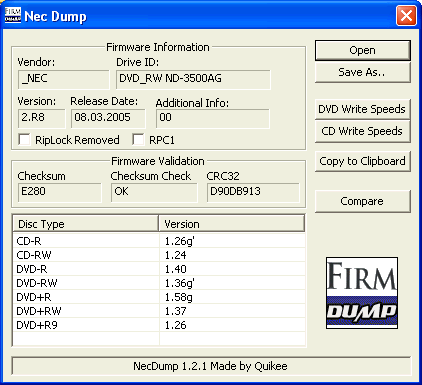
Task: Select the DVD-RW row
Action: 159,283
